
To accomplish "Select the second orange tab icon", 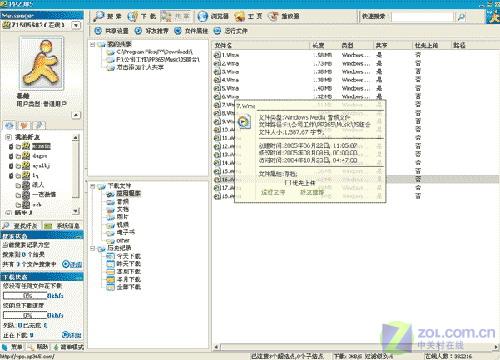I will click(x=24, y=126).
